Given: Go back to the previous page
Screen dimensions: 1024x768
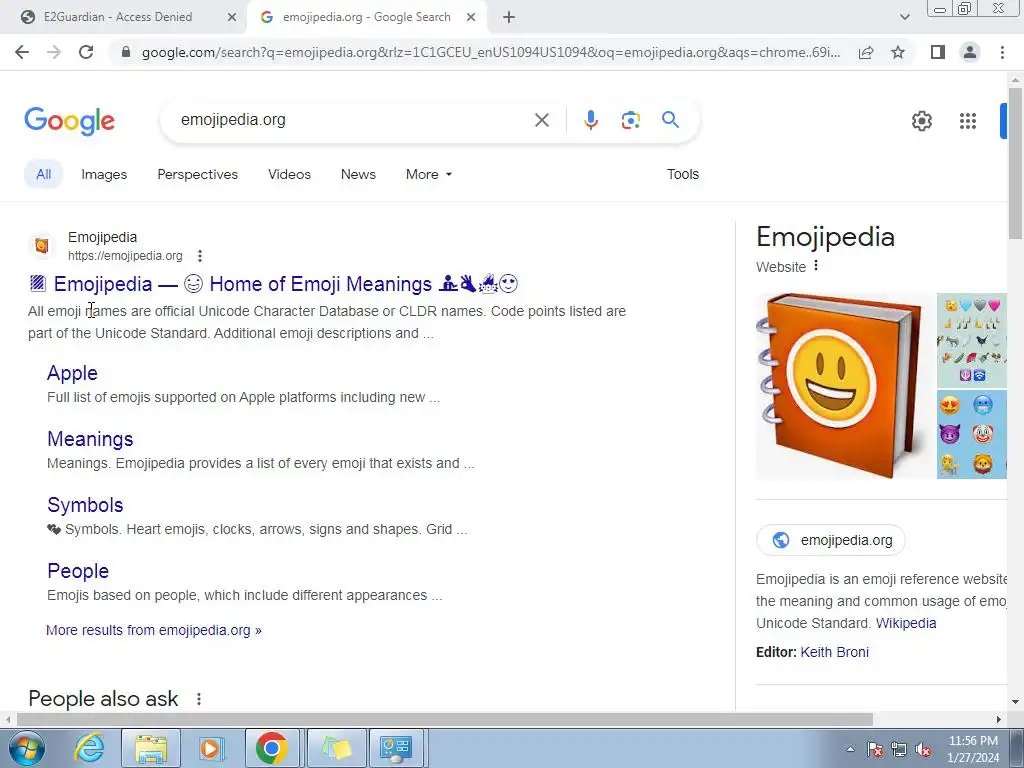Looking at the screenshot, I should click(22, 52).
